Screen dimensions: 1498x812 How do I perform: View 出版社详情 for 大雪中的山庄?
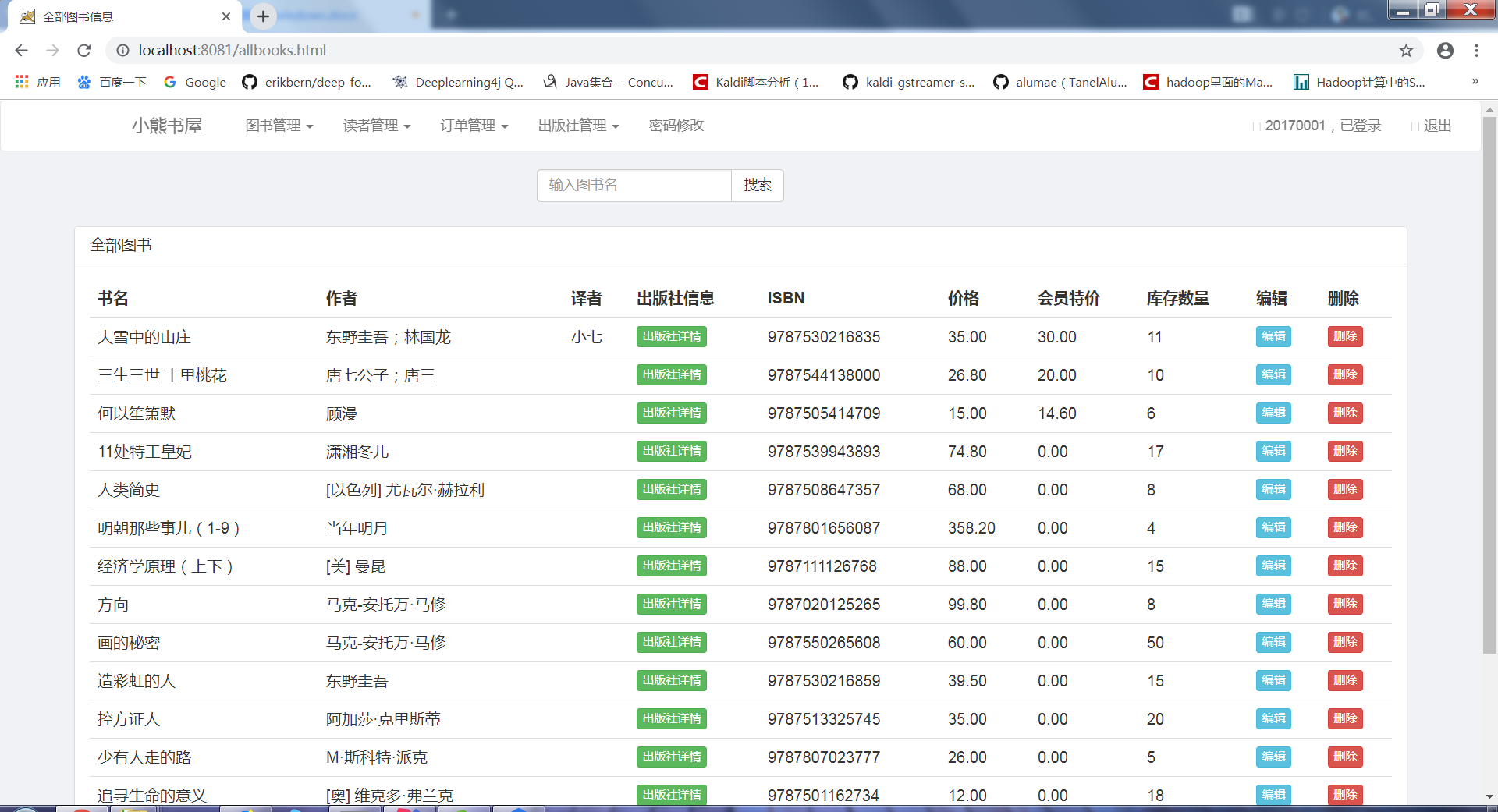672,336
